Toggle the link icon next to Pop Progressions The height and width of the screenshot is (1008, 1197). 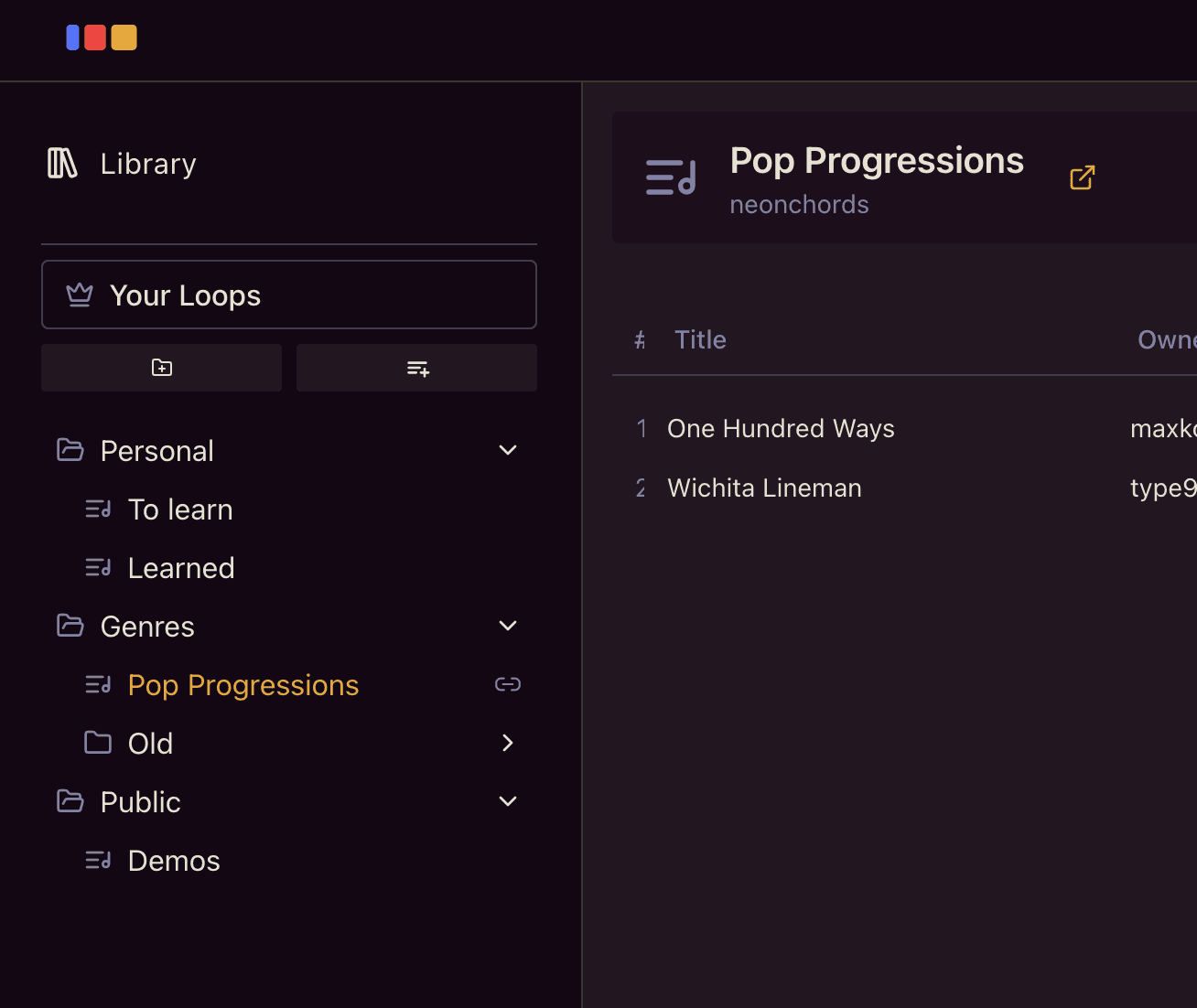[507, 684]
